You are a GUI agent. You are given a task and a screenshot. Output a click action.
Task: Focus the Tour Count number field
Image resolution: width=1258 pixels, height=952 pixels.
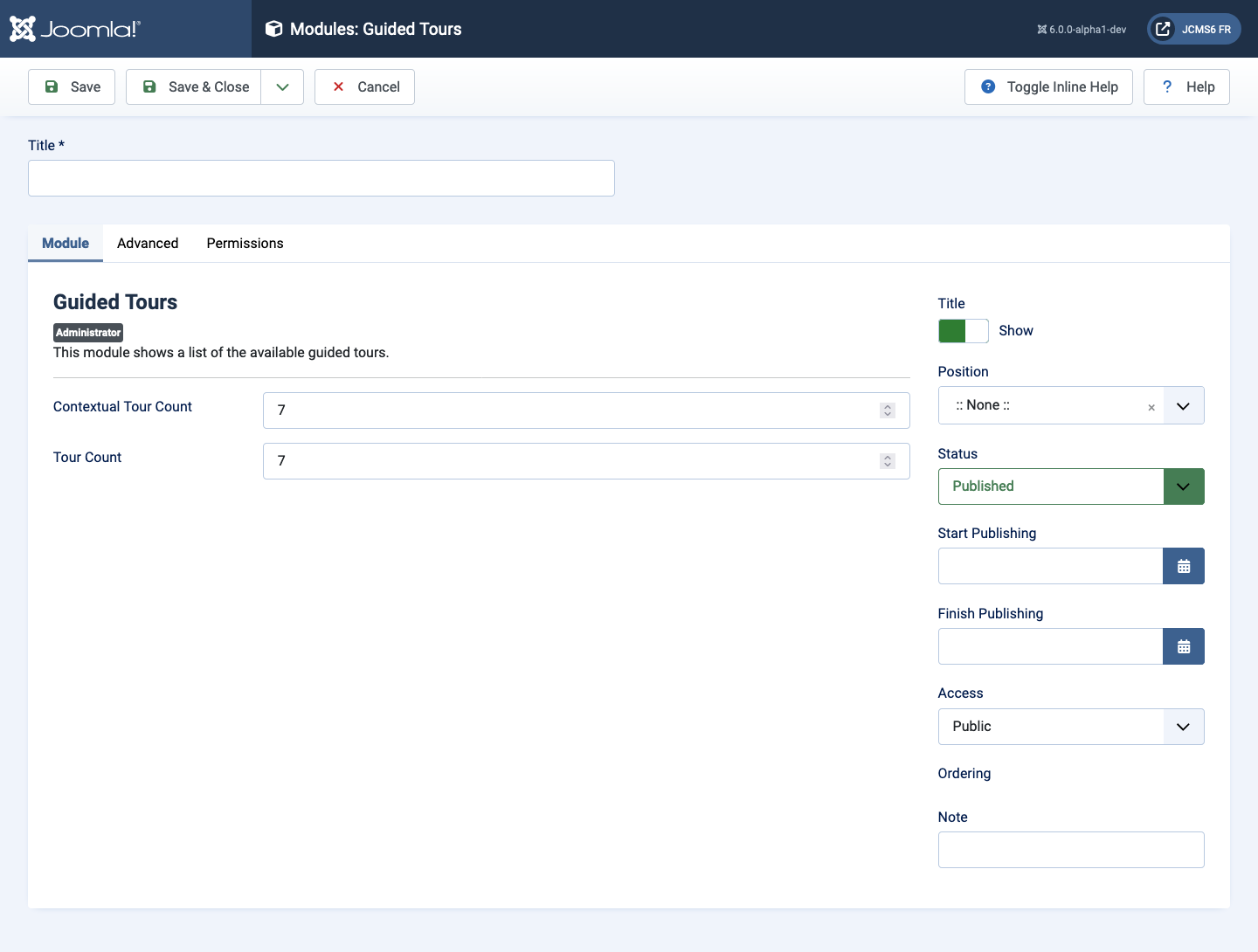pos(586,461)
